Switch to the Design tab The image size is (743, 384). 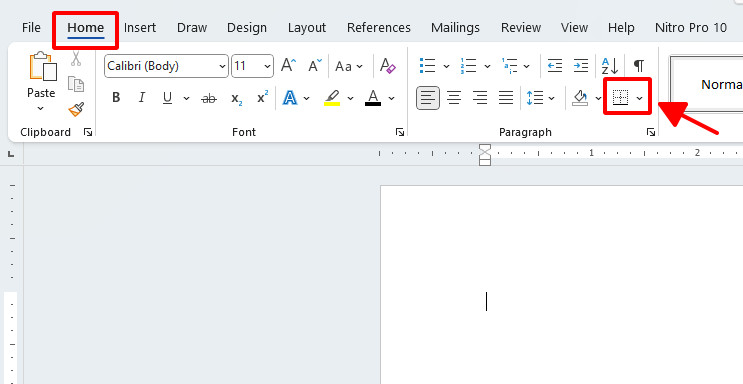tap(247, 28)
